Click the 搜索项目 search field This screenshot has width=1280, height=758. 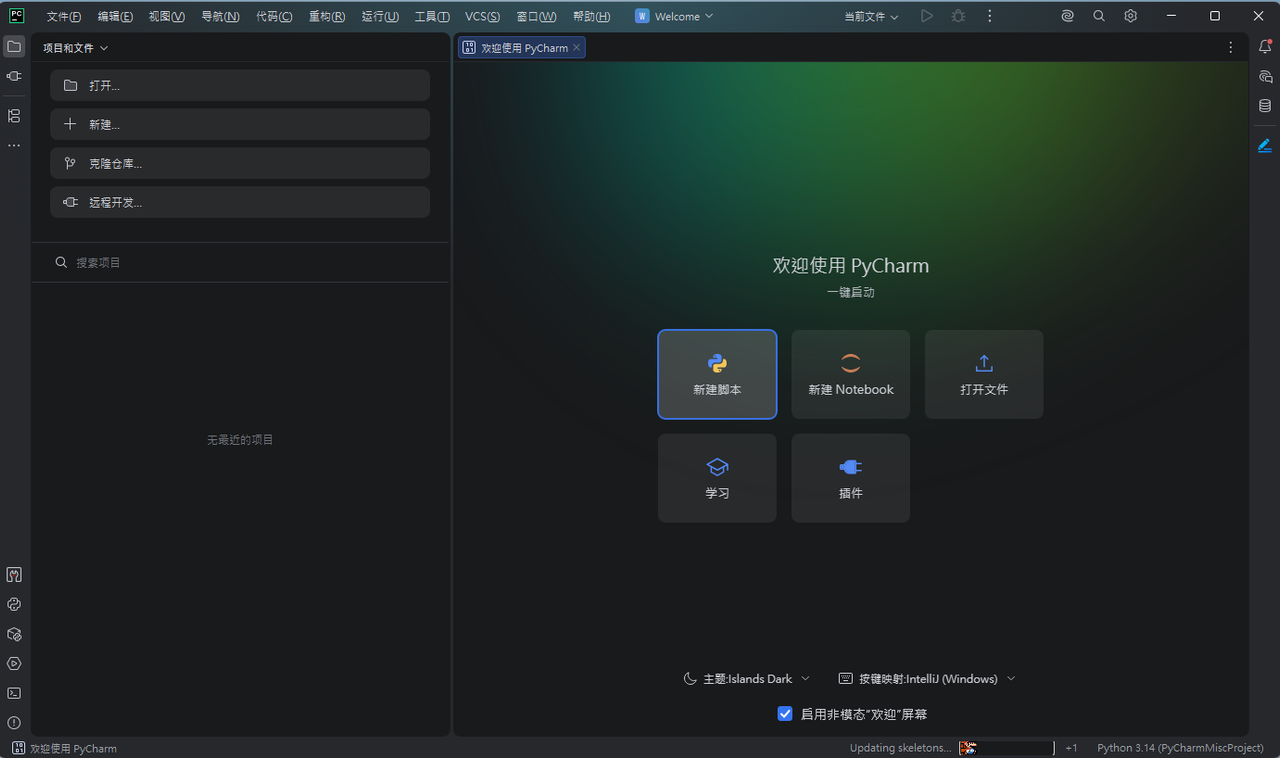pyautogui.click(x=240, y=262)
